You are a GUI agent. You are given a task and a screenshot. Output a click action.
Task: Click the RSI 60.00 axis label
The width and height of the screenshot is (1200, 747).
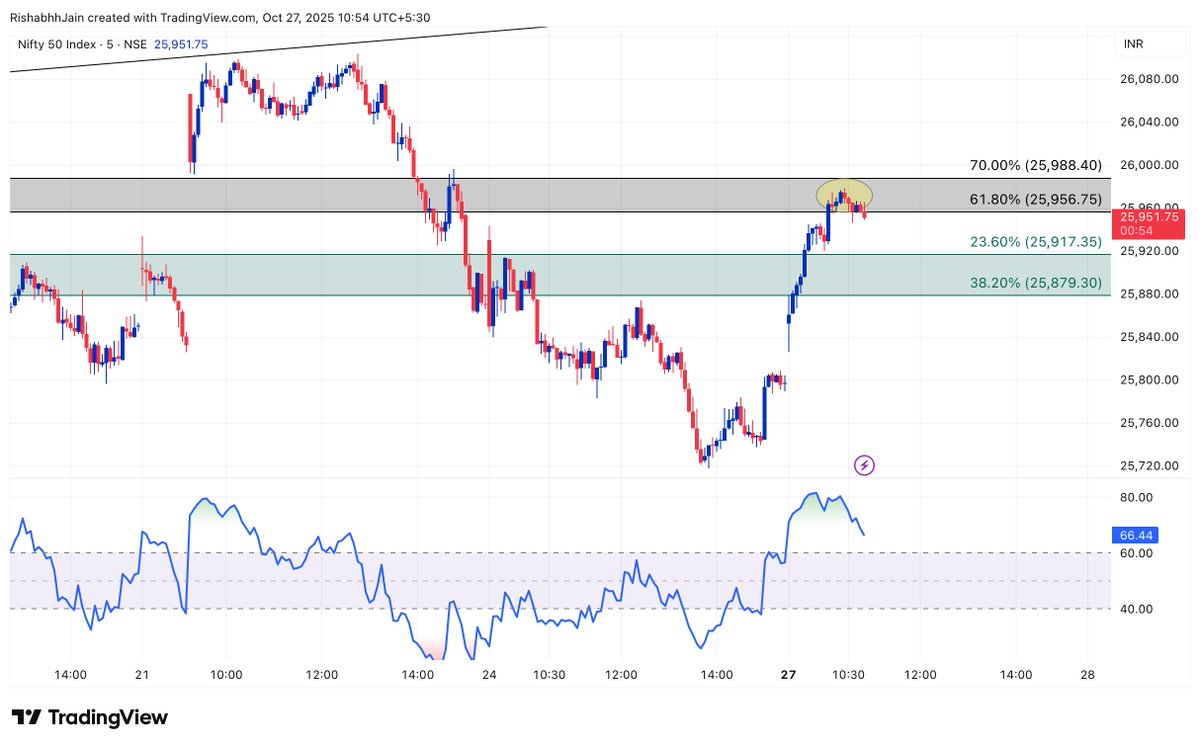click(1138, 553)
